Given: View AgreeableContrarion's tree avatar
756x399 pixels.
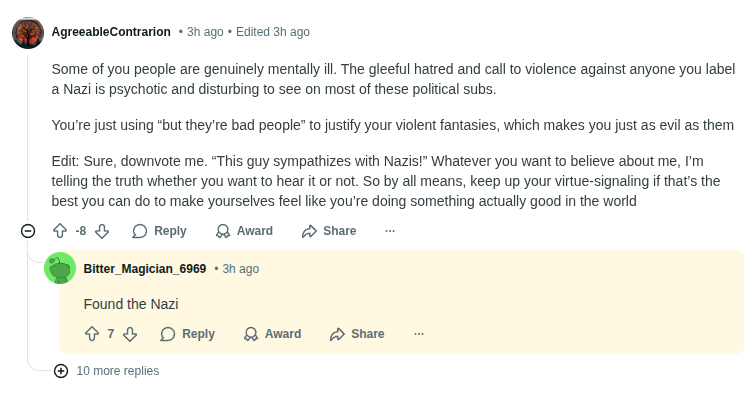Looking at the screenshot, I should pyautogui.click(x=28, y=33).
